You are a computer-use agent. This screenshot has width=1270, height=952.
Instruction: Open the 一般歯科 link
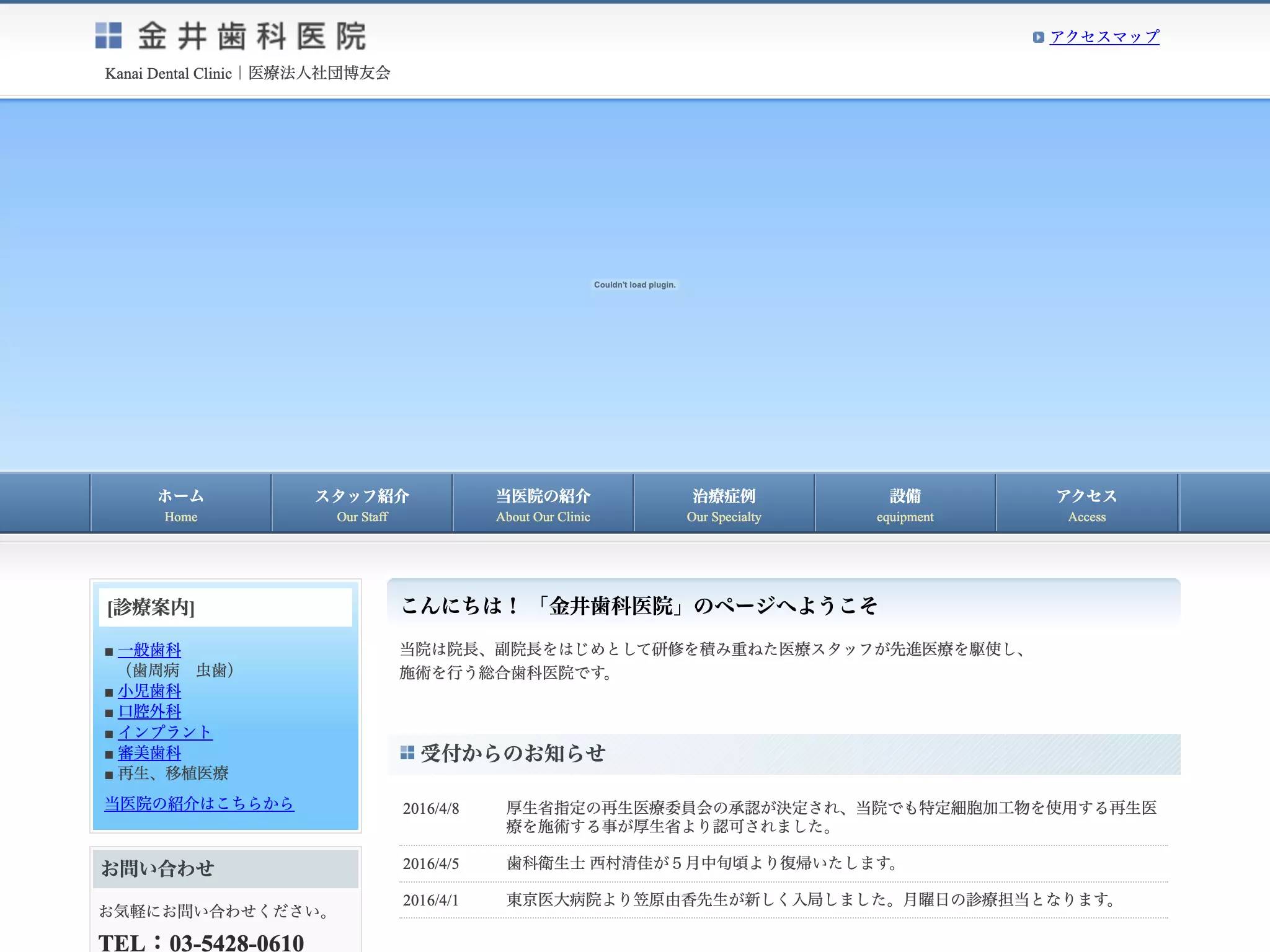[149, 650]
